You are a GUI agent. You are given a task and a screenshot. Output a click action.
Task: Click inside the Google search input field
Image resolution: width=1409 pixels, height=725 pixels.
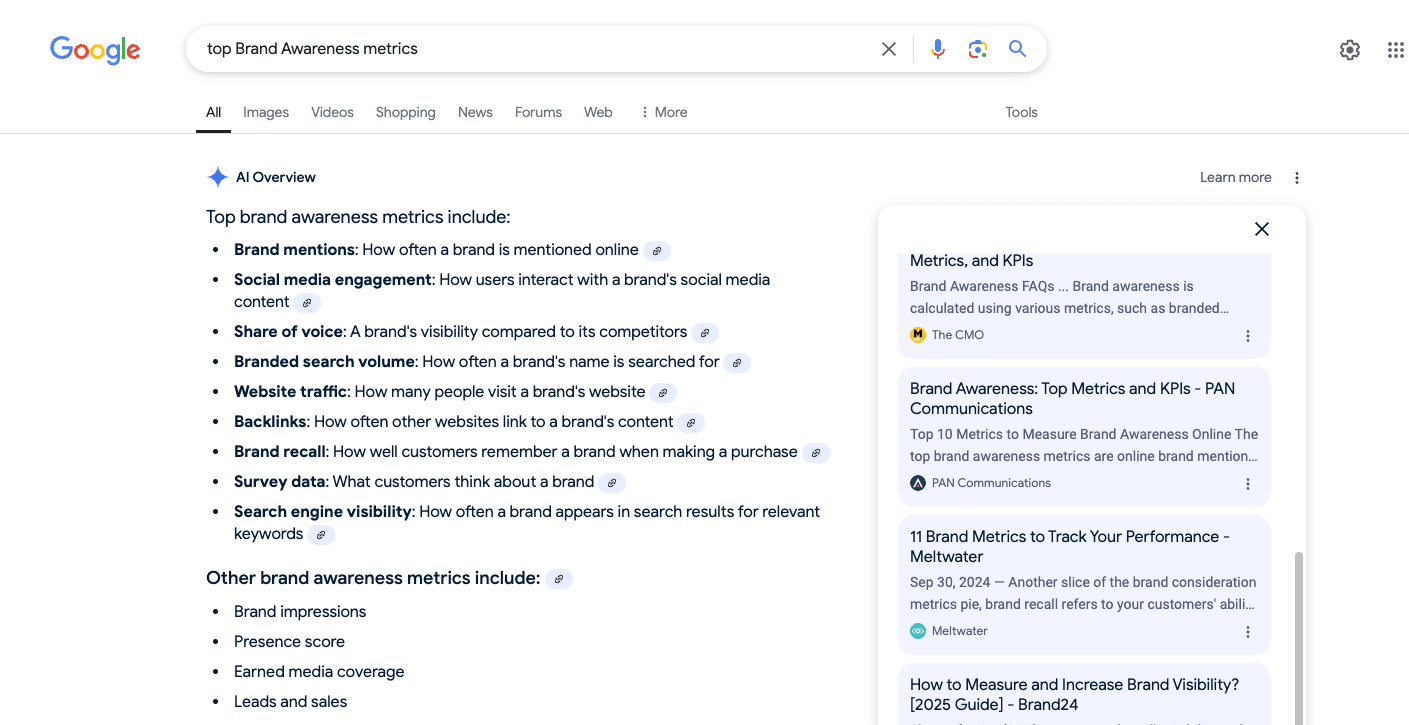coord(530,49)
